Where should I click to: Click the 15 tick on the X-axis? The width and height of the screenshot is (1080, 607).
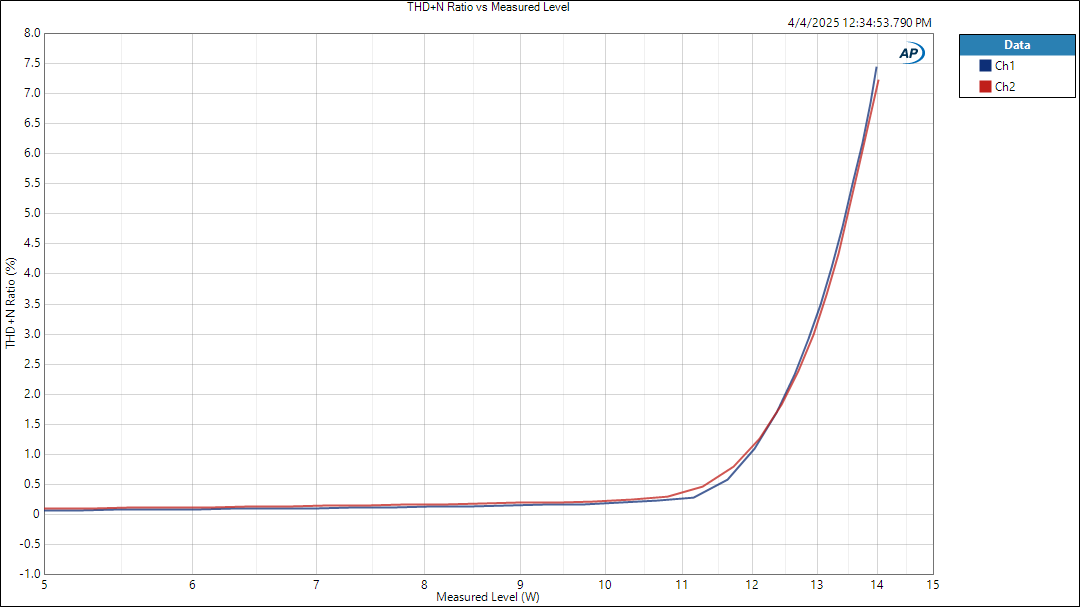(933, 585)
